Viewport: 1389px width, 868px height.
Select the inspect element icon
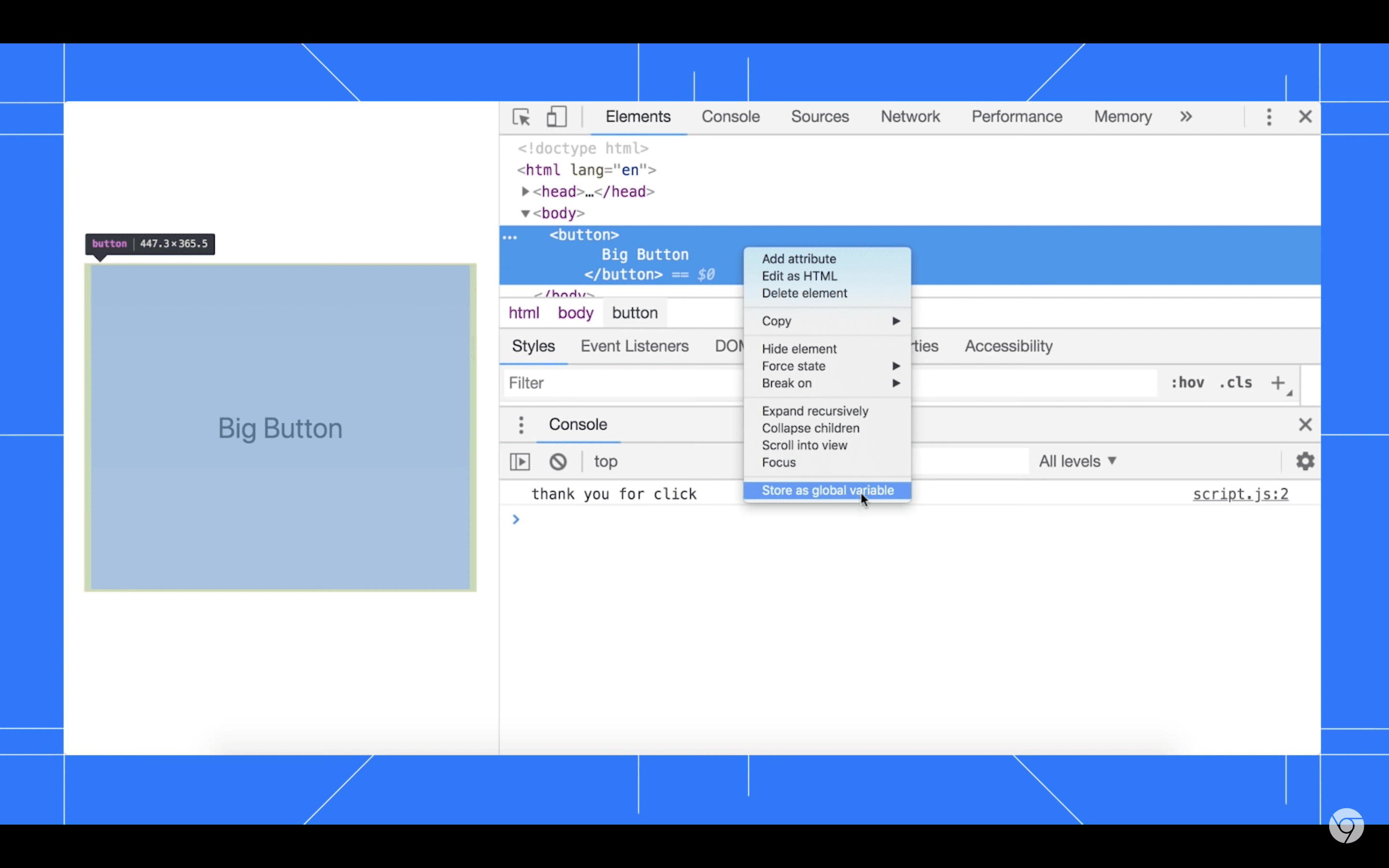521,117
